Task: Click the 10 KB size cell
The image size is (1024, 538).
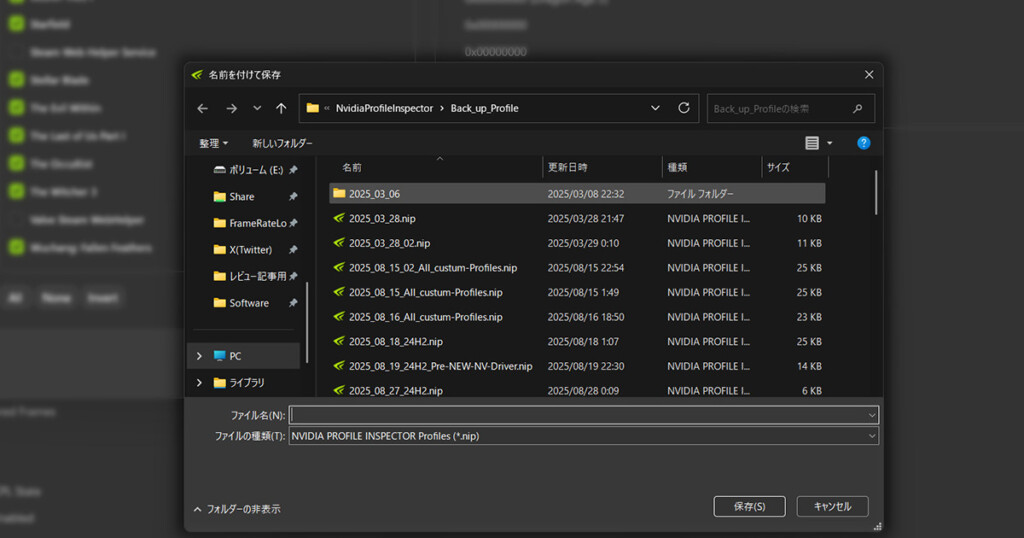Action: click(x=809, y=219)
